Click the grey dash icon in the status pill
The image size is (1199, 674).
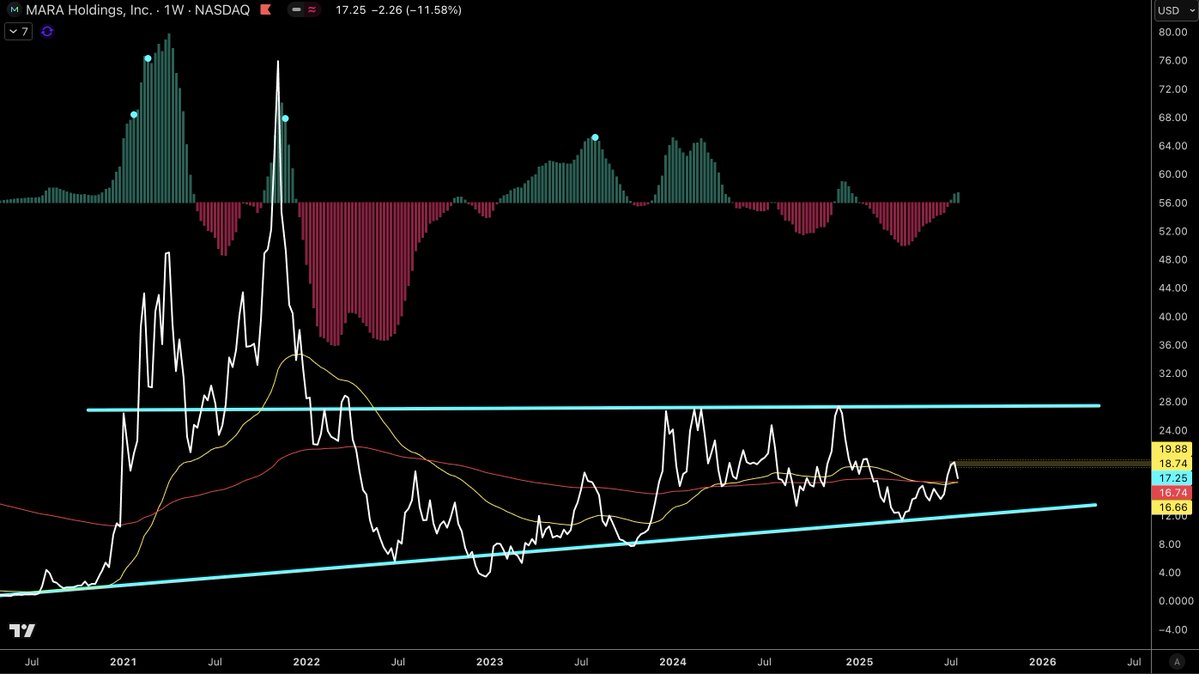click(x=297, y=10)
